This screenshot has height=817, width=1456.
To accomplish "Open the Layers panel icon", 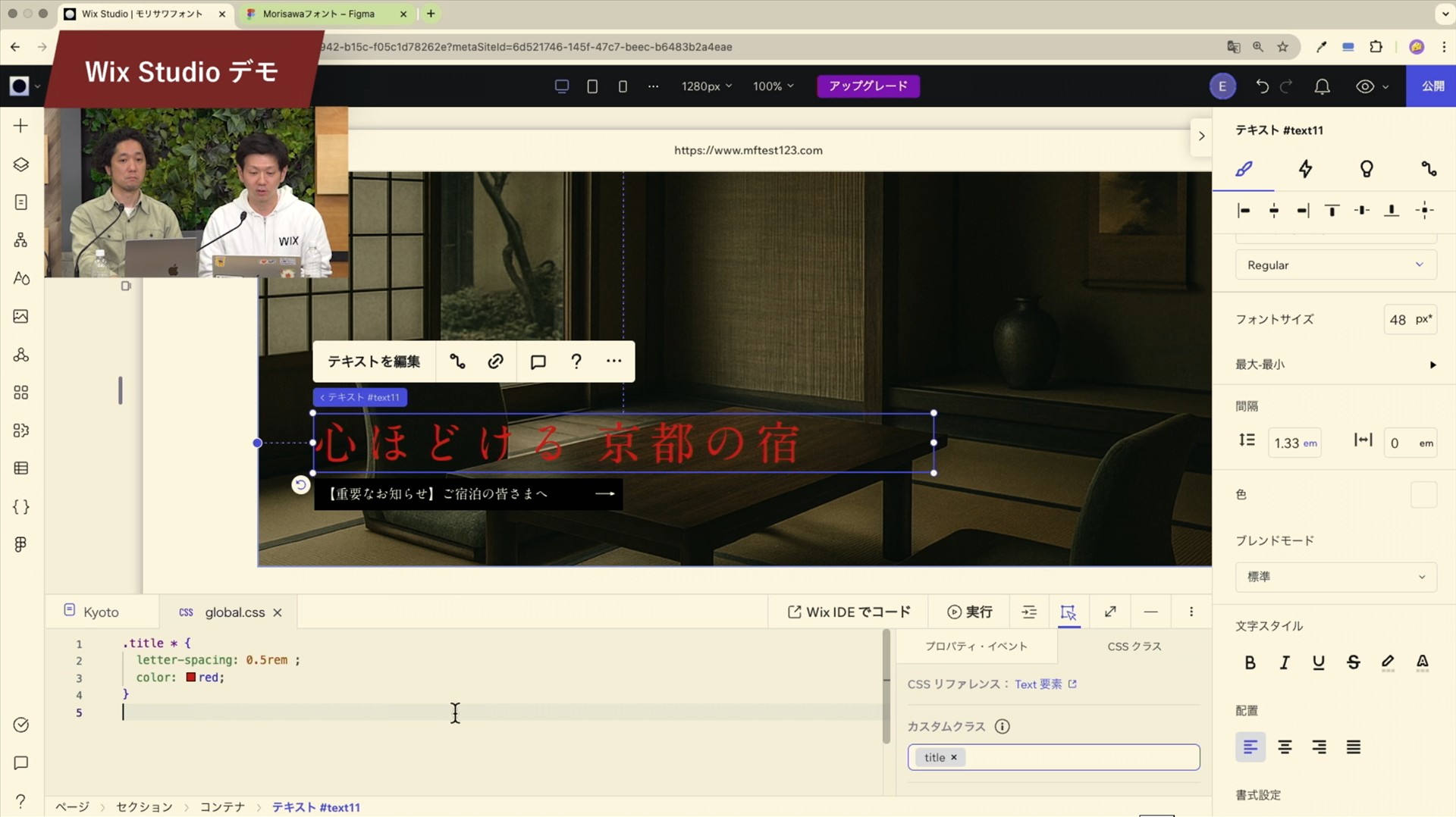I will tap(20, 164).
